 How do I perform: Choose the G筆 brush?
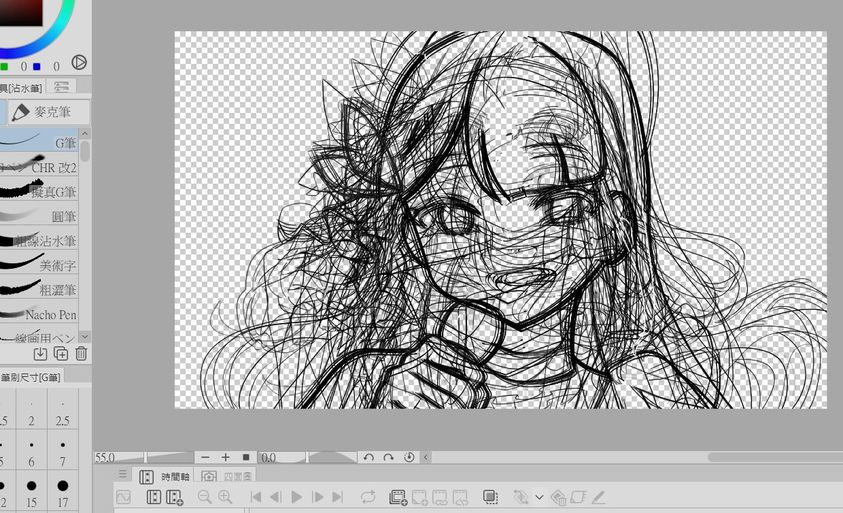tap(39, 142)
